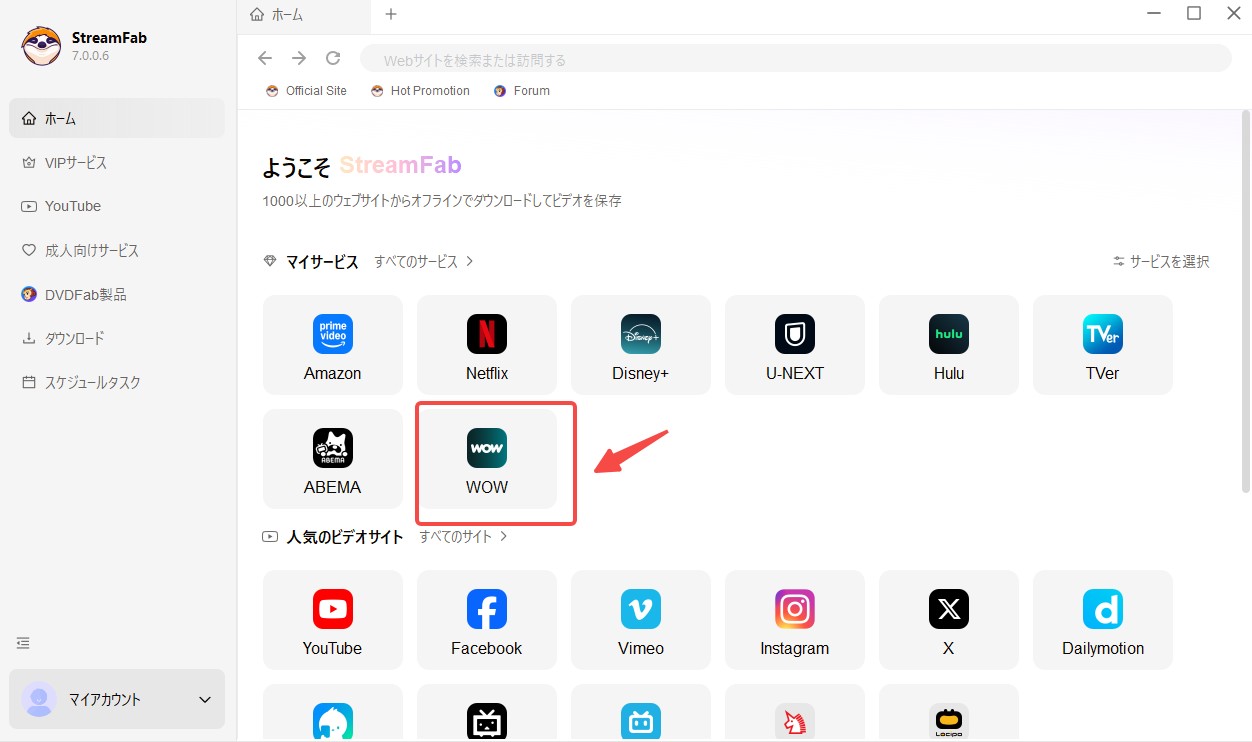
Task: Collapse the left sidebar panel
Action: click(23, 644)
